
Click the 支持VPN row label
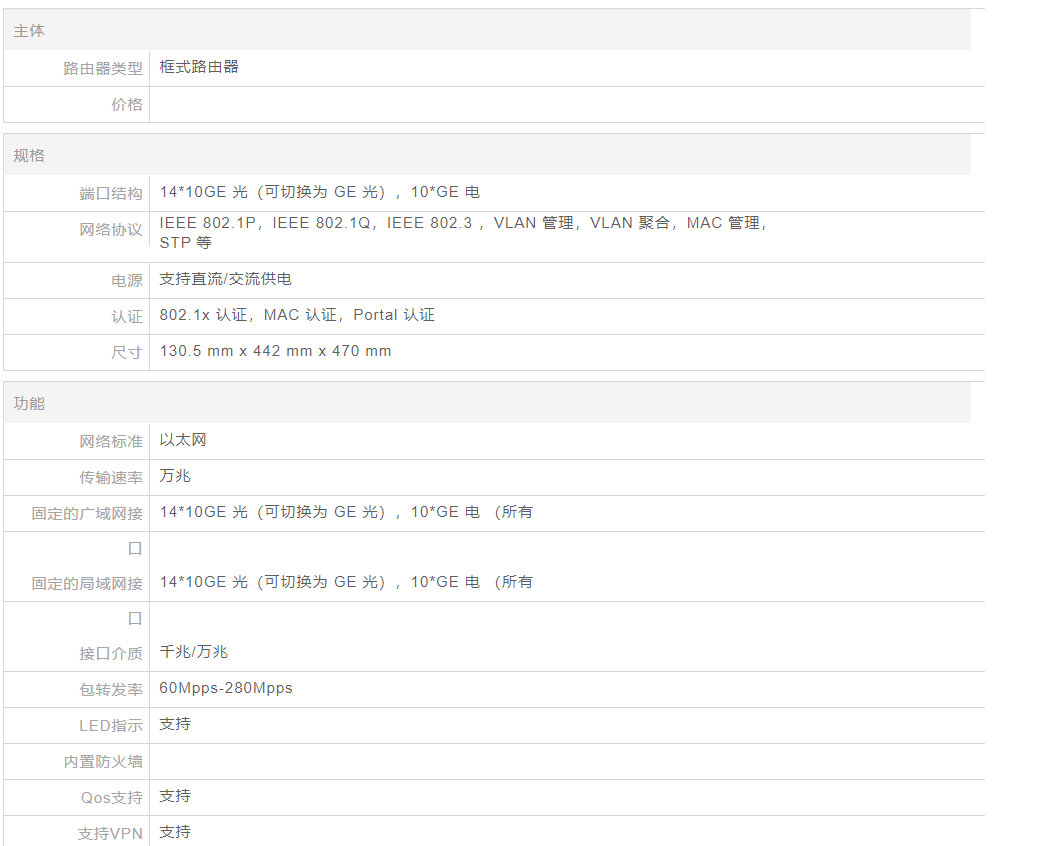[x=110, y=834]
